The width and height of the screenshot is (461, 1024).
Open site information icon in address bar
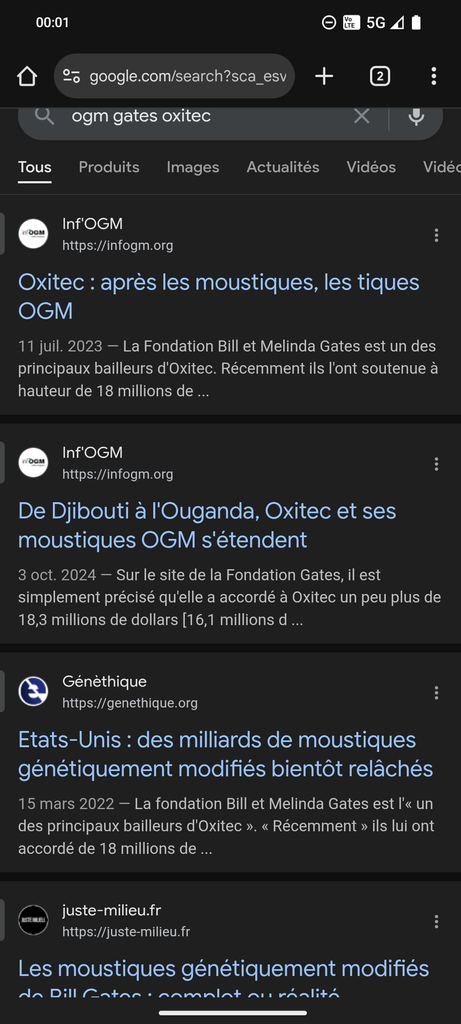pos(71,76)
